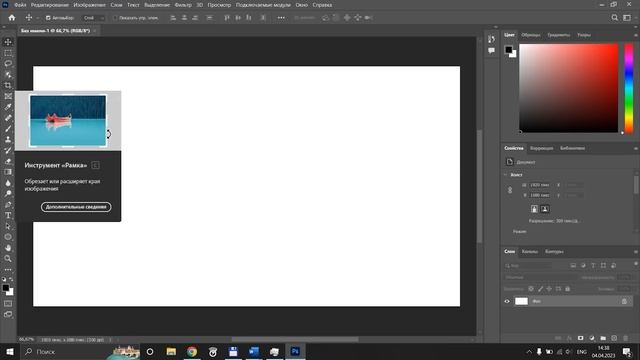This screenshot has width=640, height=360.
Task: Click the new adjustment layer button
Action: [x=592, y=338]
